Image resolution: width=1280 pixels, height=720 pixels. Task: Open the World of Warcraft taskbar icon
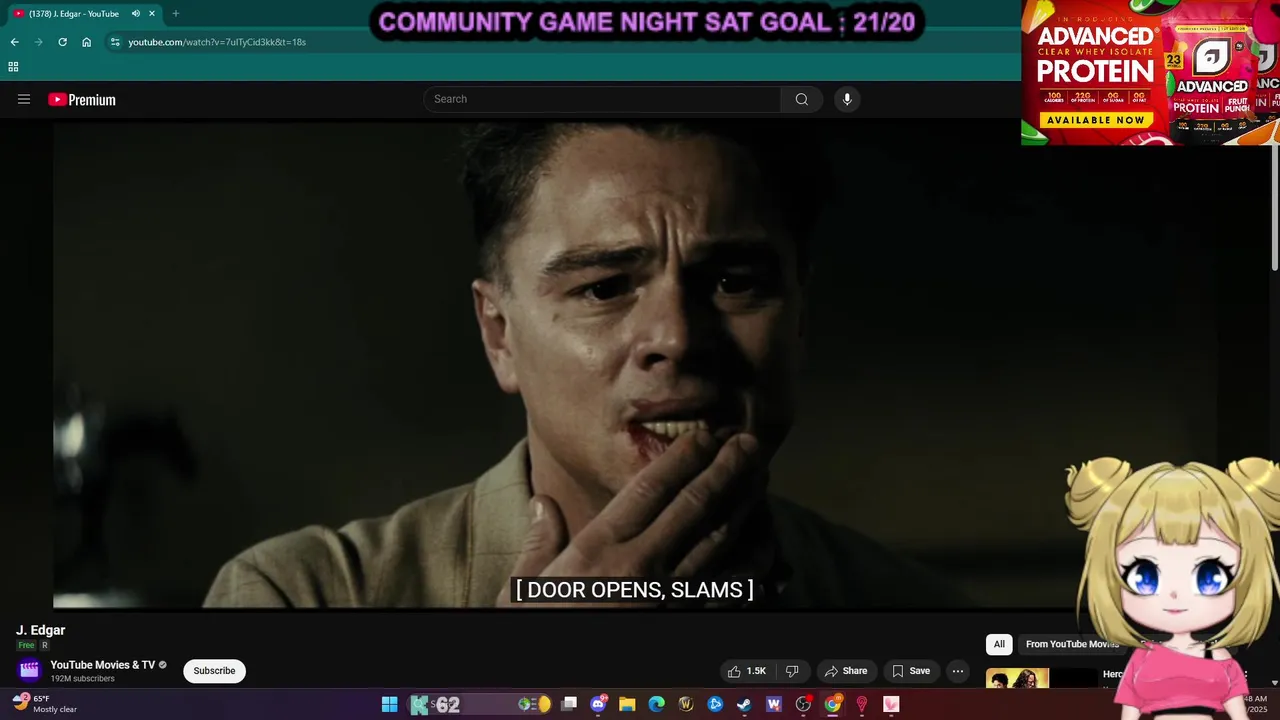[686, 705]
